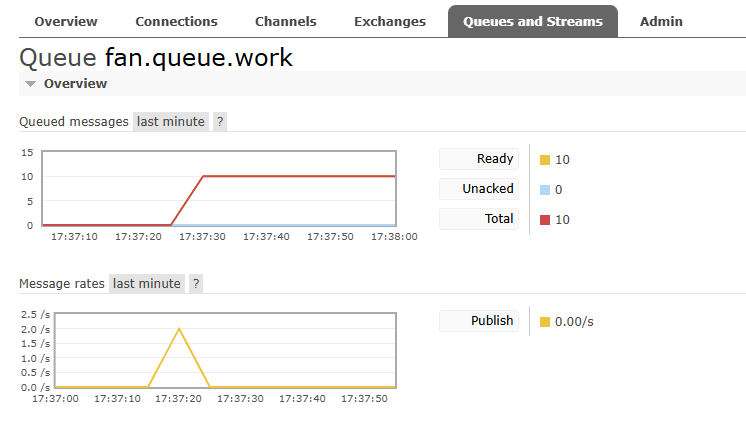The width and height of the screenshot is (746, 423).
Task: Change Queued messages 'last minute' range
Action: click(x=171, y=122)
